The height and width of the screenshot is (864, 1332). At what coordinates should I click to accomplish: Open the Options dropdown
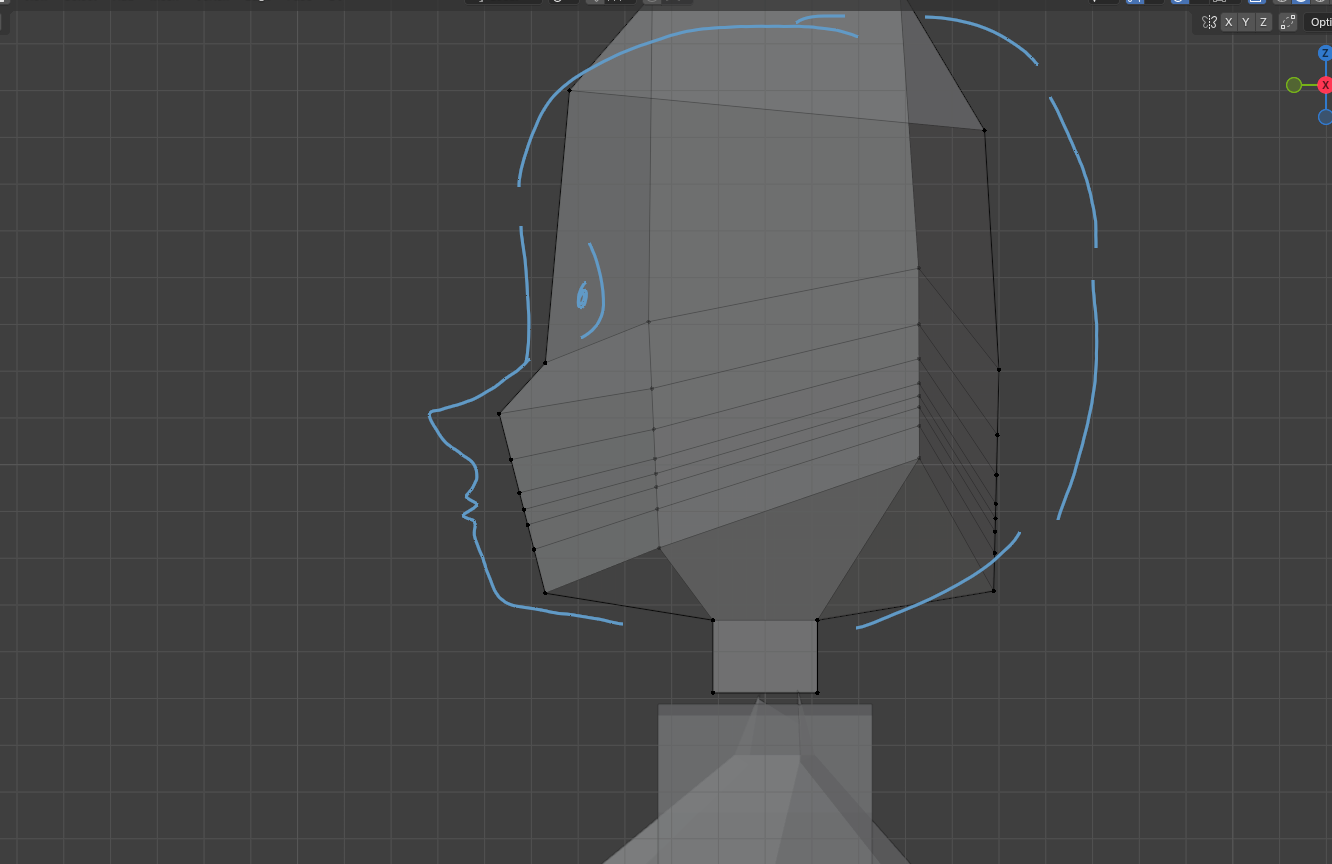click(x=1318, y=22)
